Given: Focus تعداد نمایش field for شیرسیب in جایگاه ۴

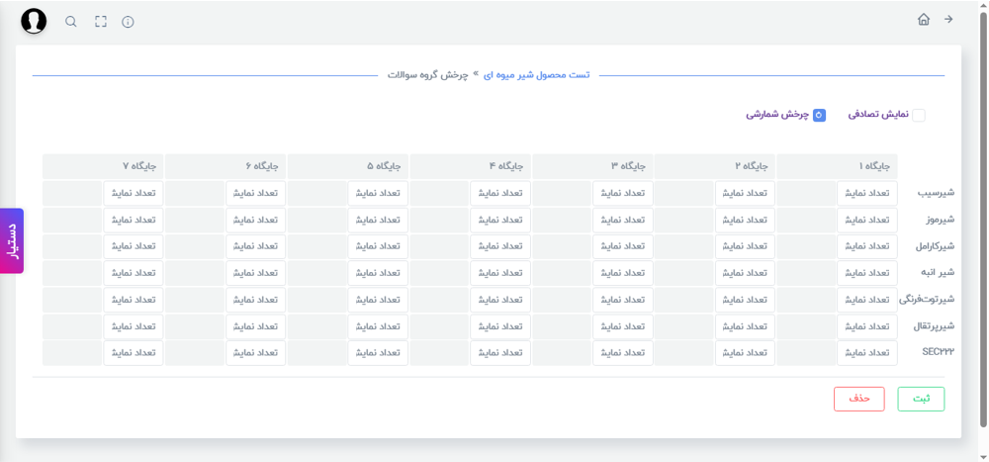Looking at the screenshot, I should point(500,193).
